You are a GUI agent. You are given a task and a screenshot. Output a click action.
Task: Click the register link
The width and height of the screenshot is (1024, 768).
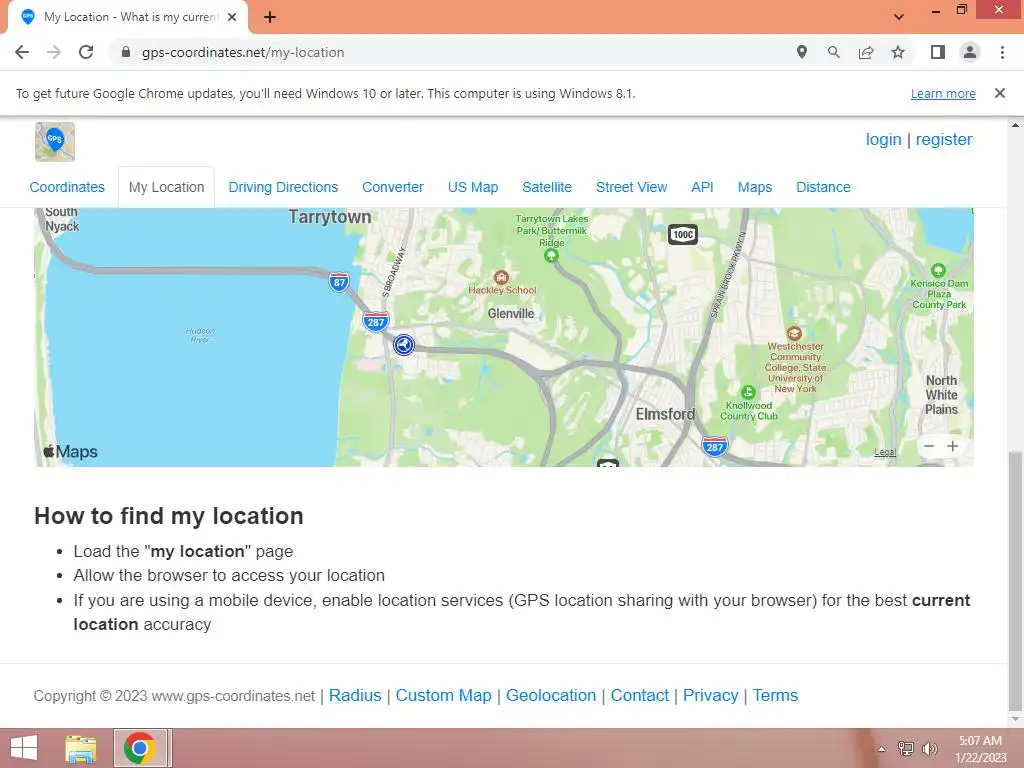[944, 139]
